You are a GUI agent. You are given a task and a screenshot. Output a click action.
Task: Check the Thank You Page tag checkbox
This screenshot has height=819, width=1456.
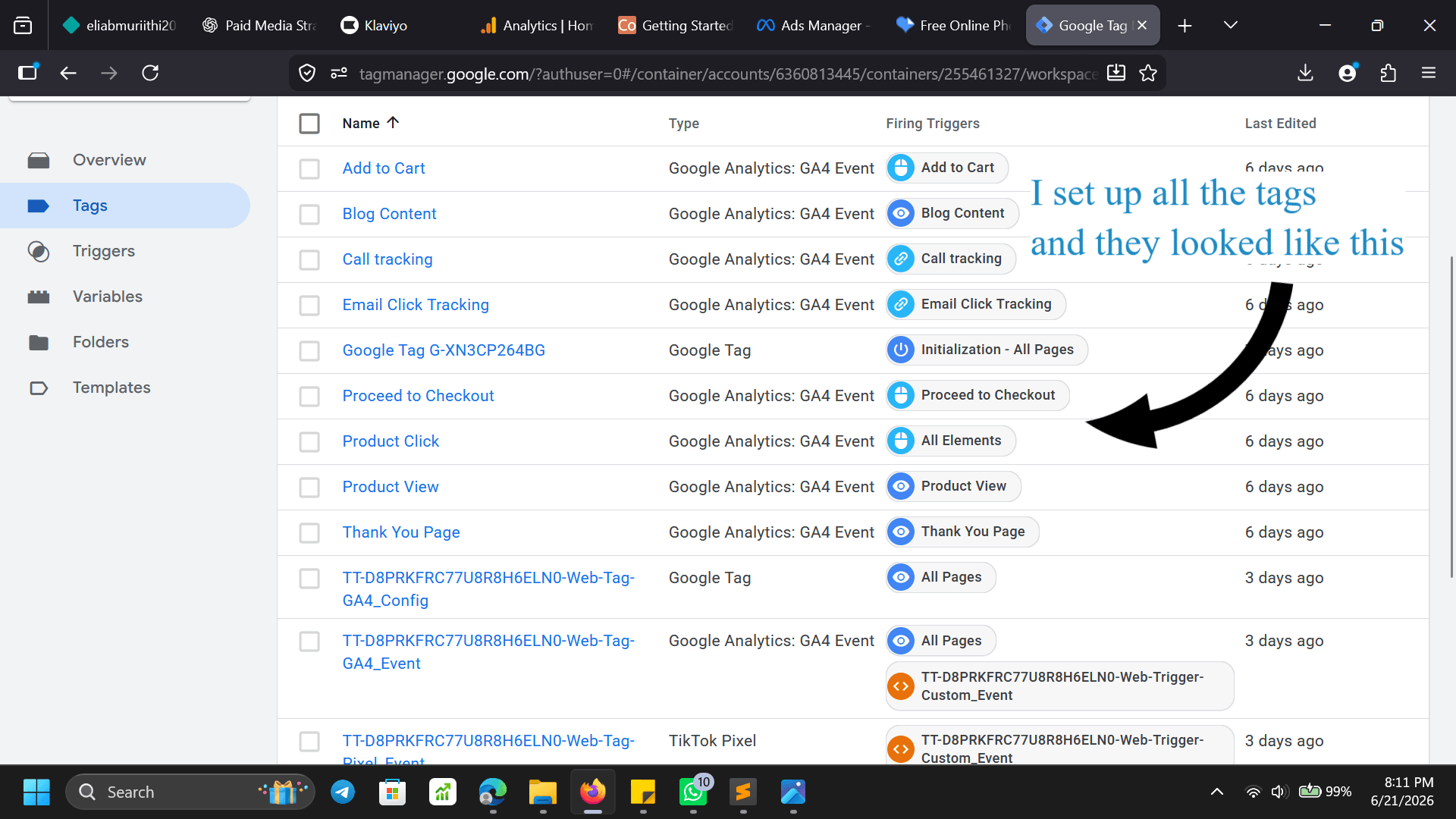[309, 532]
